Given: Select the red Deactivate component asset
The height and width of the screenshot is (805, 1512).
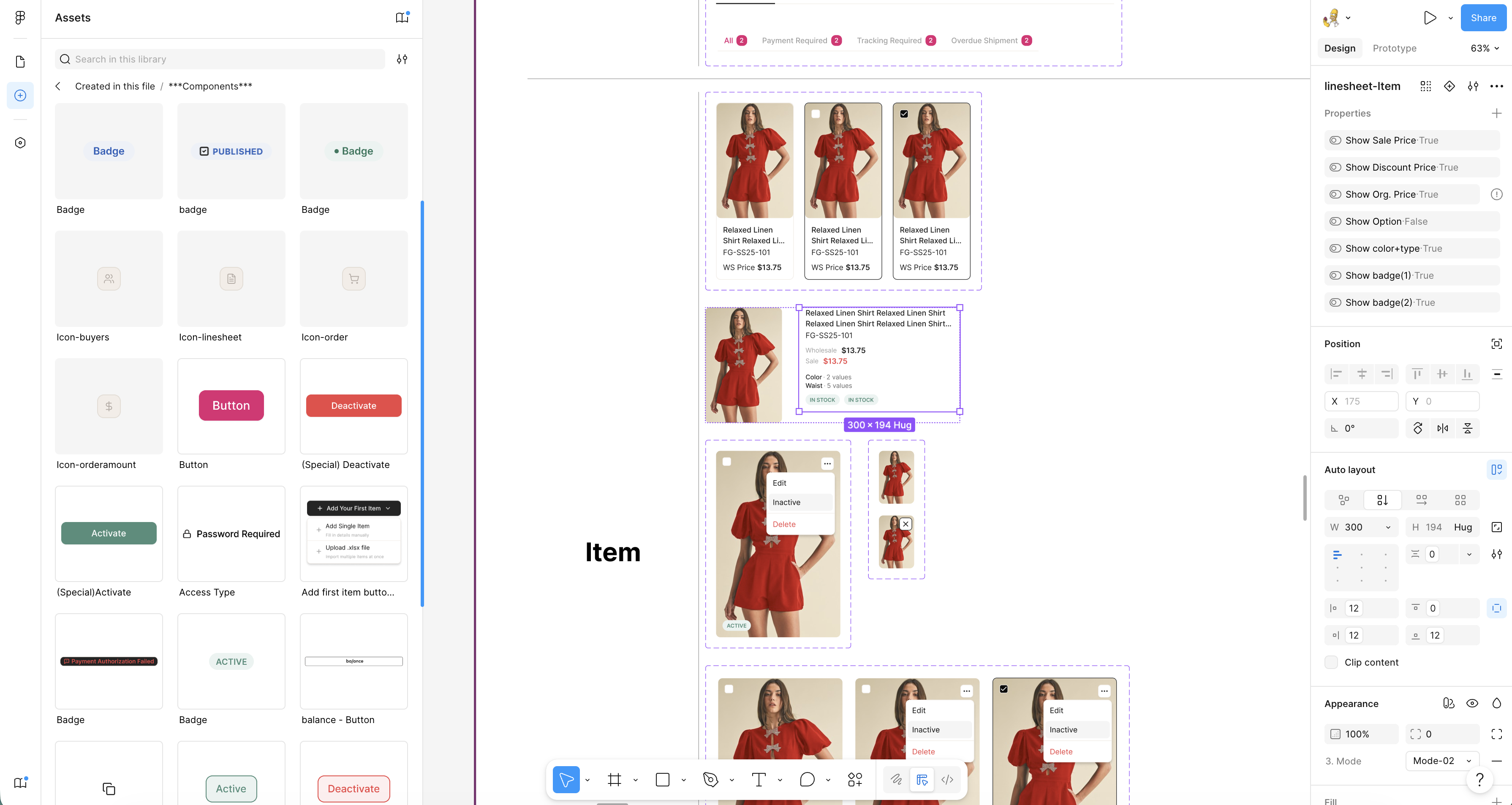Looking at the screenshot, I should [354, 406].
